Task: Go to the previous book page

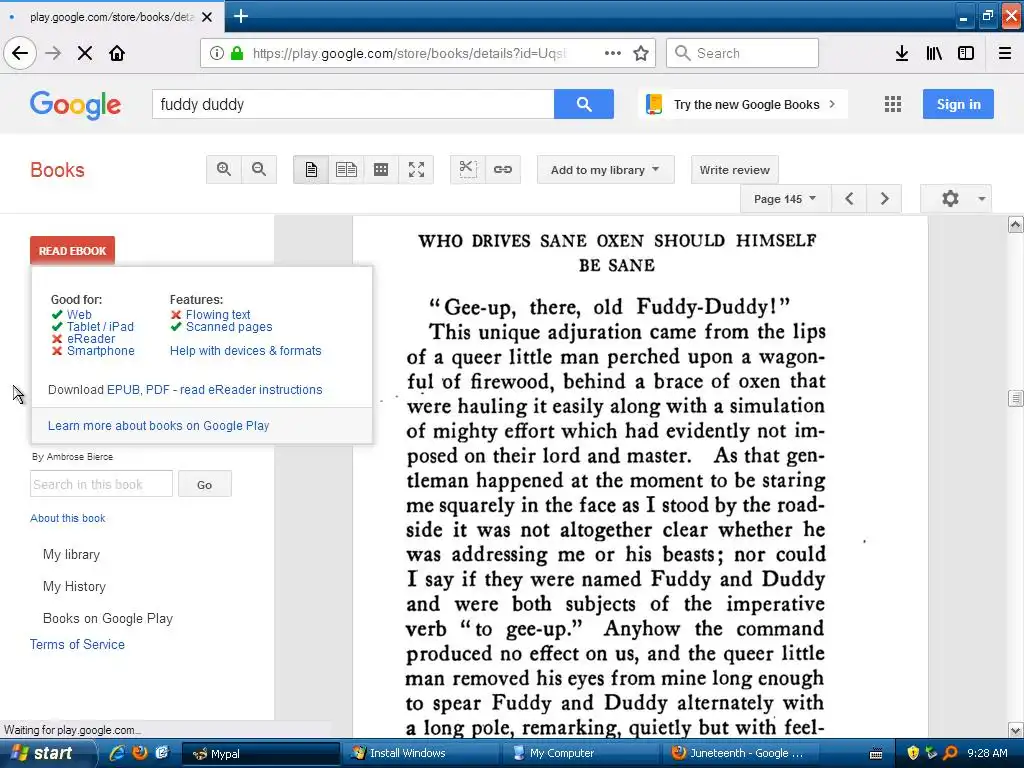Action: [849, 199]
